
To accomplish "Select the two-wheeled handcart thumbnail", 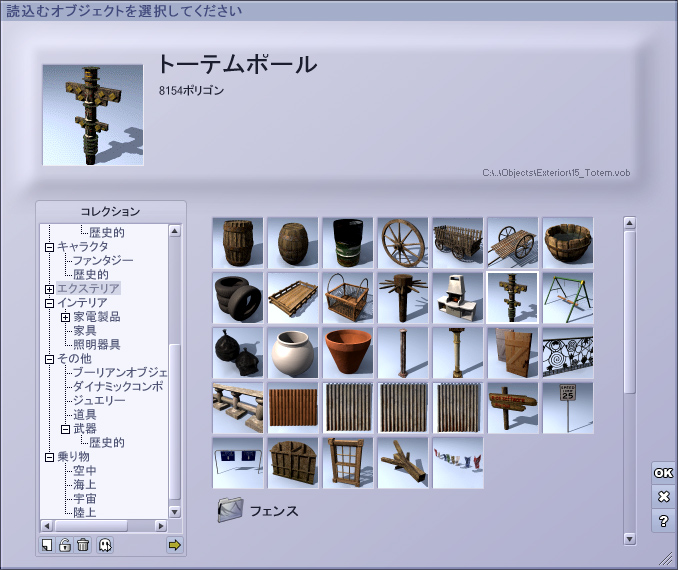I will coord(513,243).
